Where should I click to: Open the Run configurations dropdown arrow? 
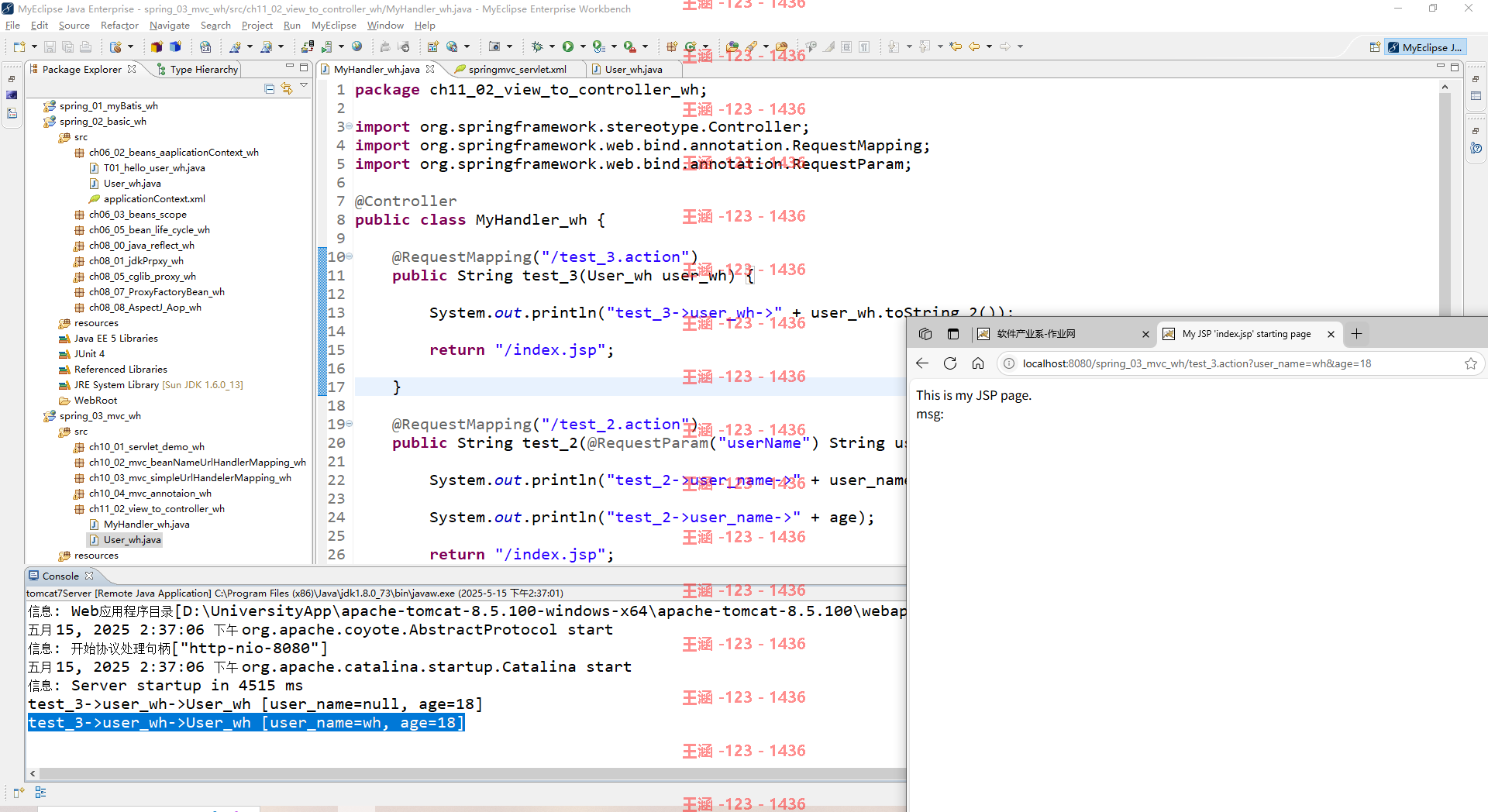(x=583, y=46)
